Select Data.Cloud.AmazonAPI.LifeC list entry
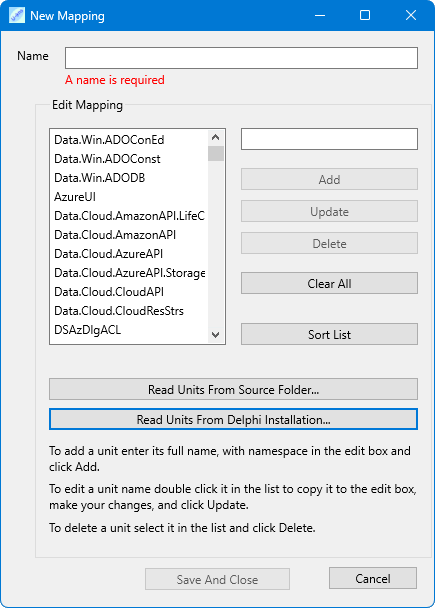The width and height of the screenshot is (435, 608). [129, 216]
